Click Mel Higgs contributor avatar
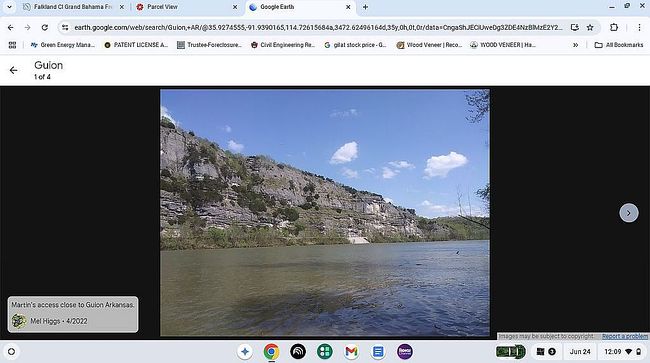The width and height of the screenshot is (650, 363). point(19,321)
